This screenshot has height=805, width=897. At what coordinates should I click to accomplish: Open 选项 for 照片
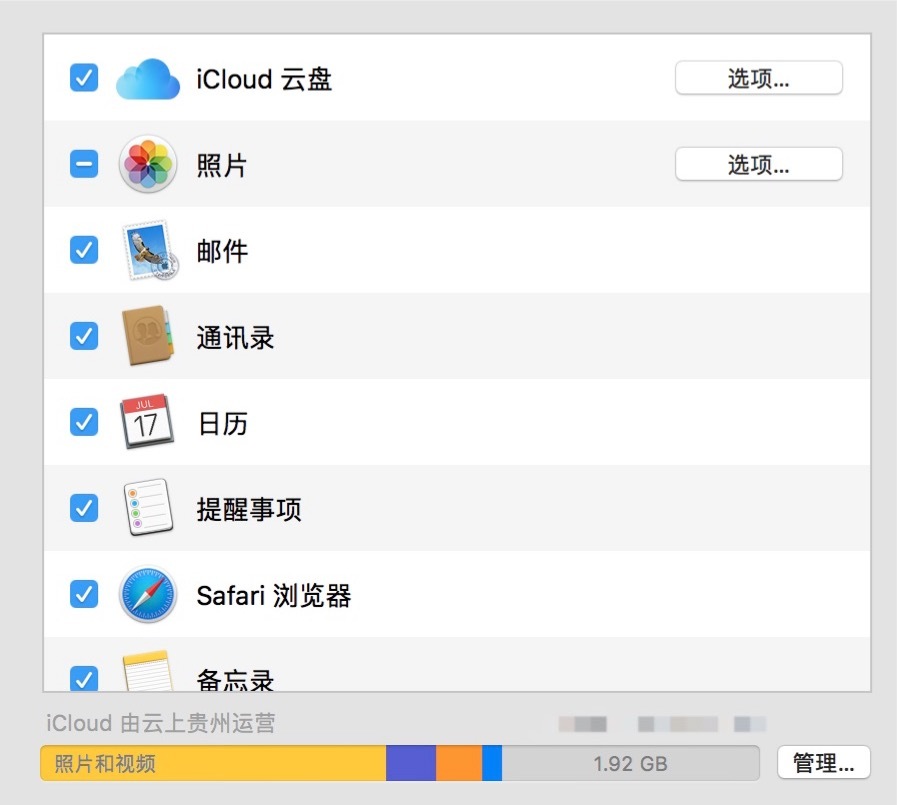tap(759, 164)
